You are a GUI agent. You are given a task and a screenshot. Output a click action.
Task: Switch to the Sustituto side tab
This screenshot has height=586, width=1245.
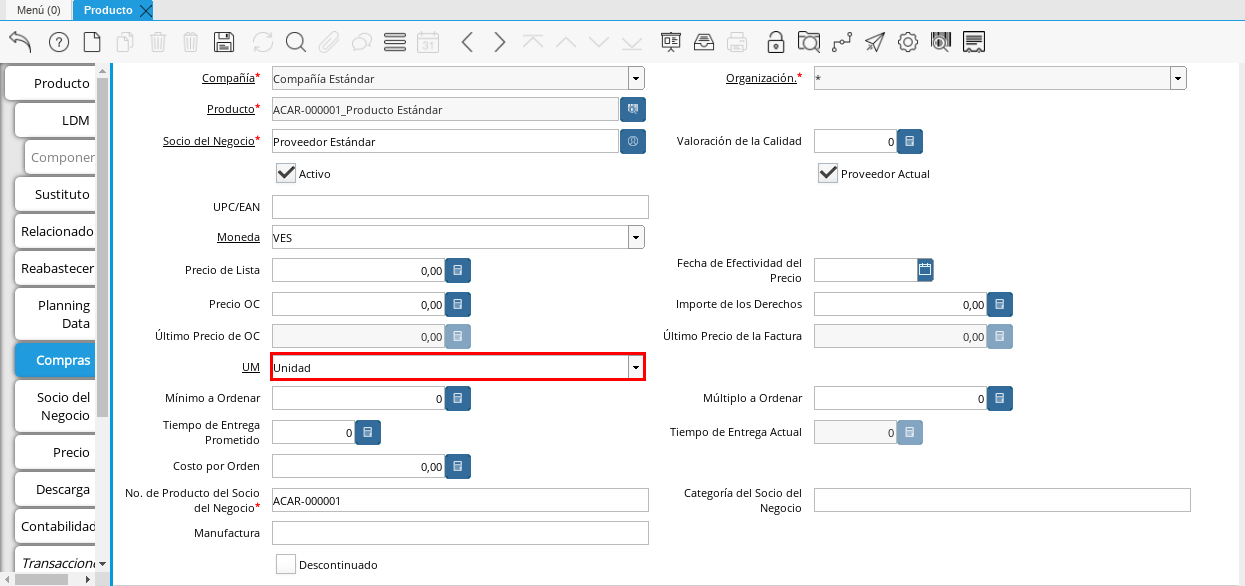60,194
